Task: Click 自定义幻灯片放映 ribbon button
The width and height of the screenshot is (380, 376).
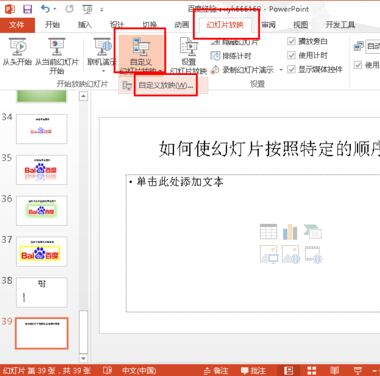Action: pos(140,53)
